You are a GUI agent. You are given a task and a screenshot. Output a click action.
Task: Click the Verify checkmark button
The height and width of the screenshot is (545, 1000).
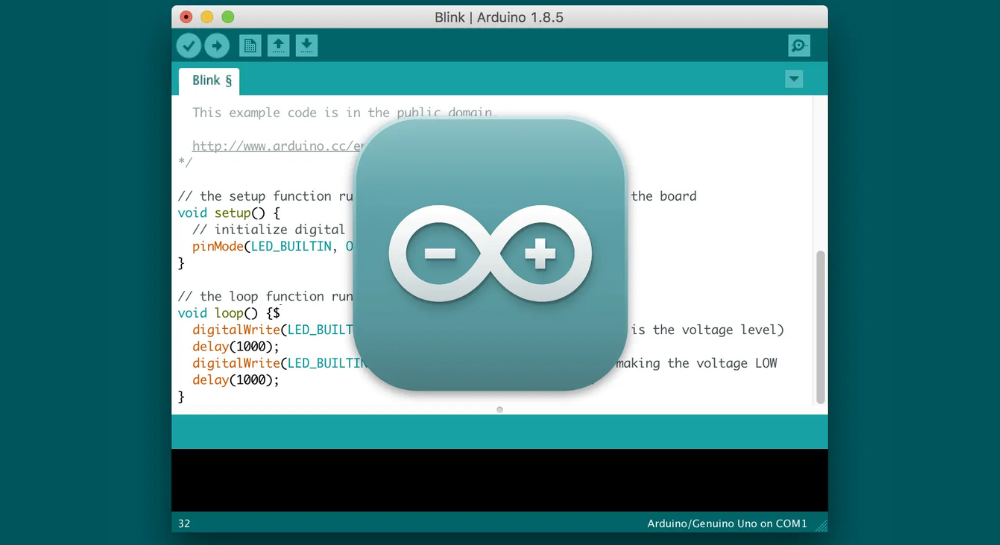189,46
